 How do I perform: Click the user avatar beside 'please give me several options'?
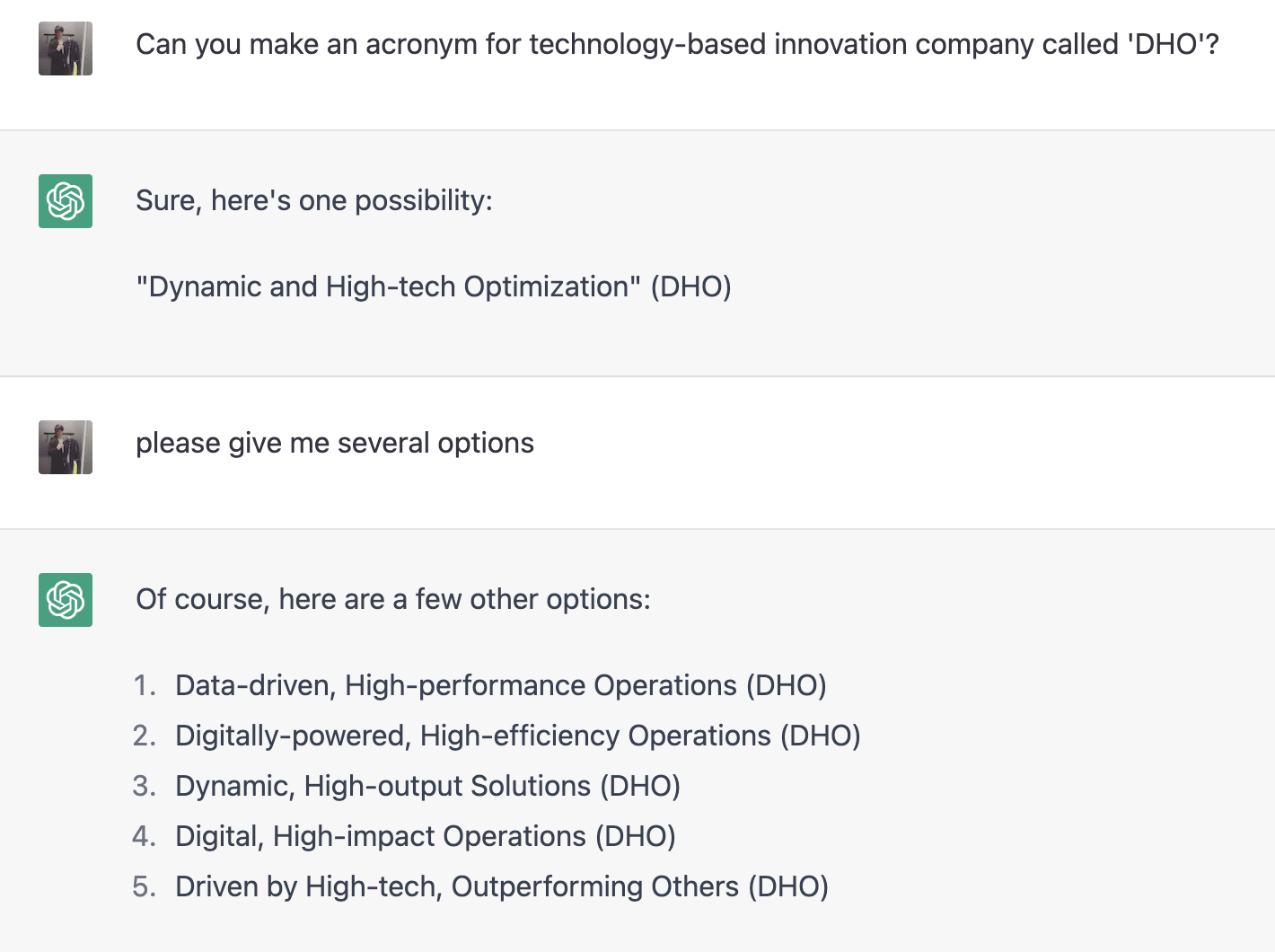point(66,447)
